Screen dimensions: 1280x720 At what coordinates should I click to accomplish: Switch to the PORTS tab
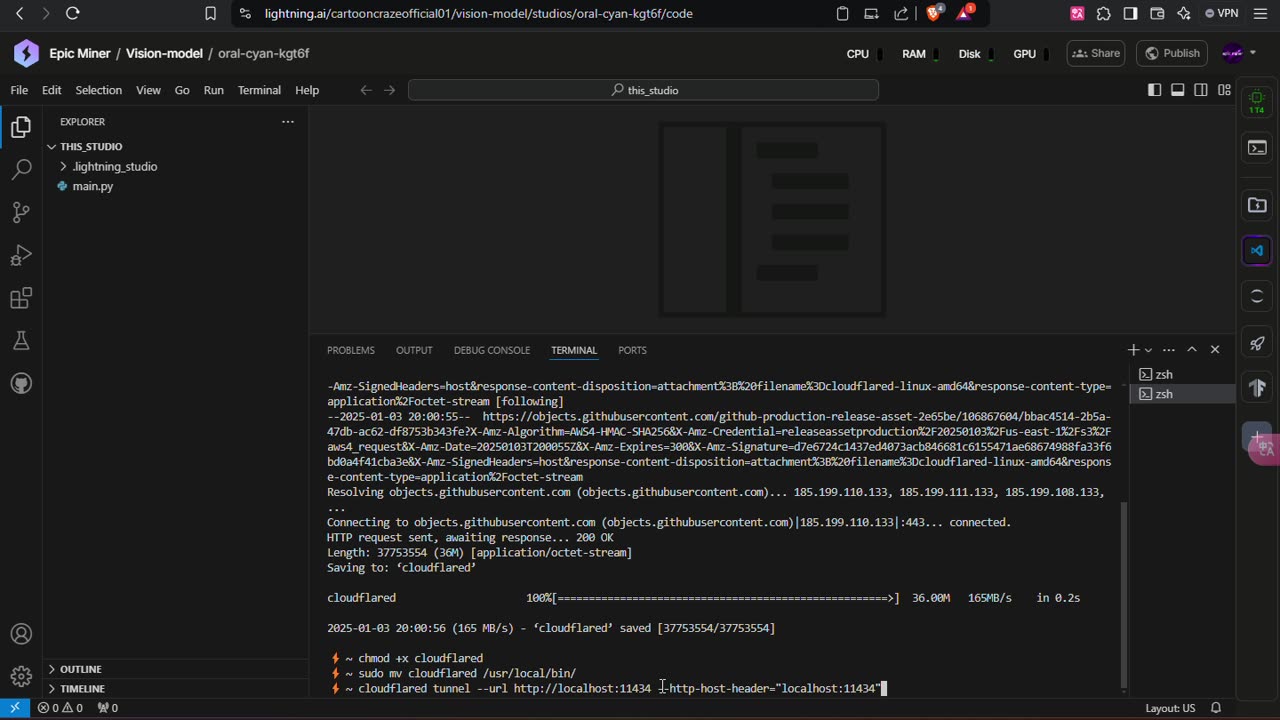tap(632, 350)
